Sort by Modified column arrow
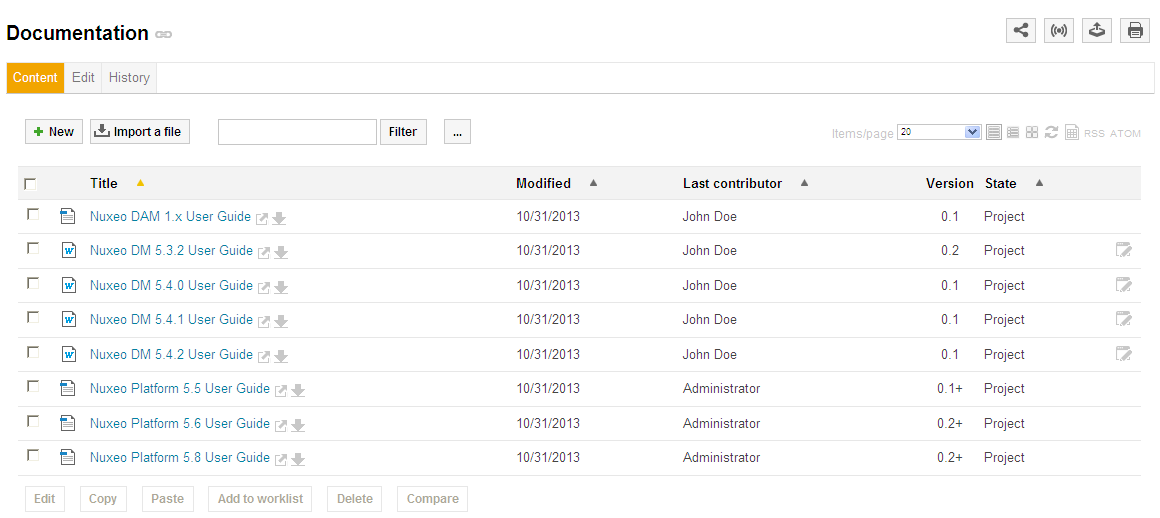Viewport: 1160px width, 518px height. pyautogui.click(x=593, y=182)
